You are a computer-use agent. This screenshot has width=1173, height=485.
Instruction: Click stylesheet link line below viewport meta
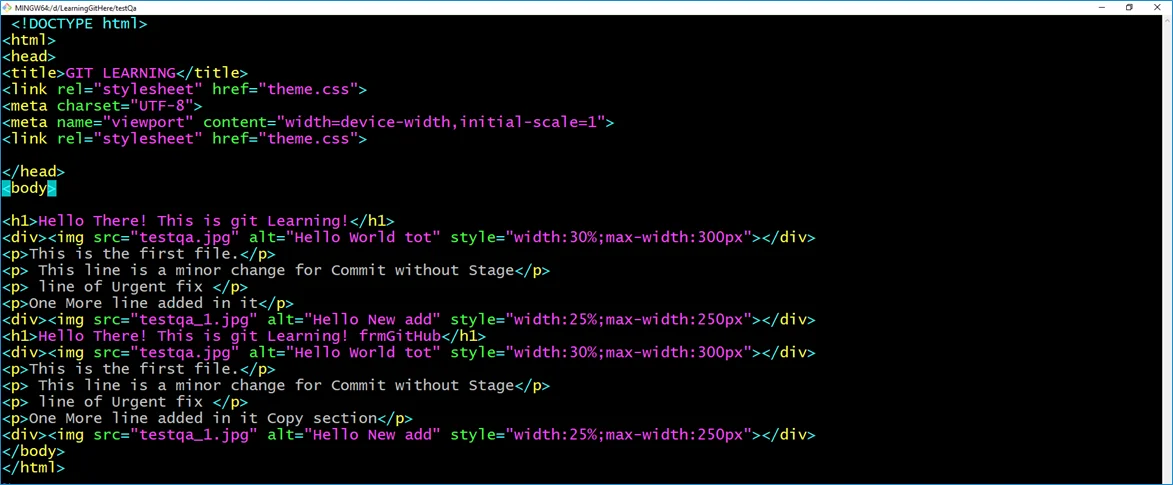click(x=184, y=139)
